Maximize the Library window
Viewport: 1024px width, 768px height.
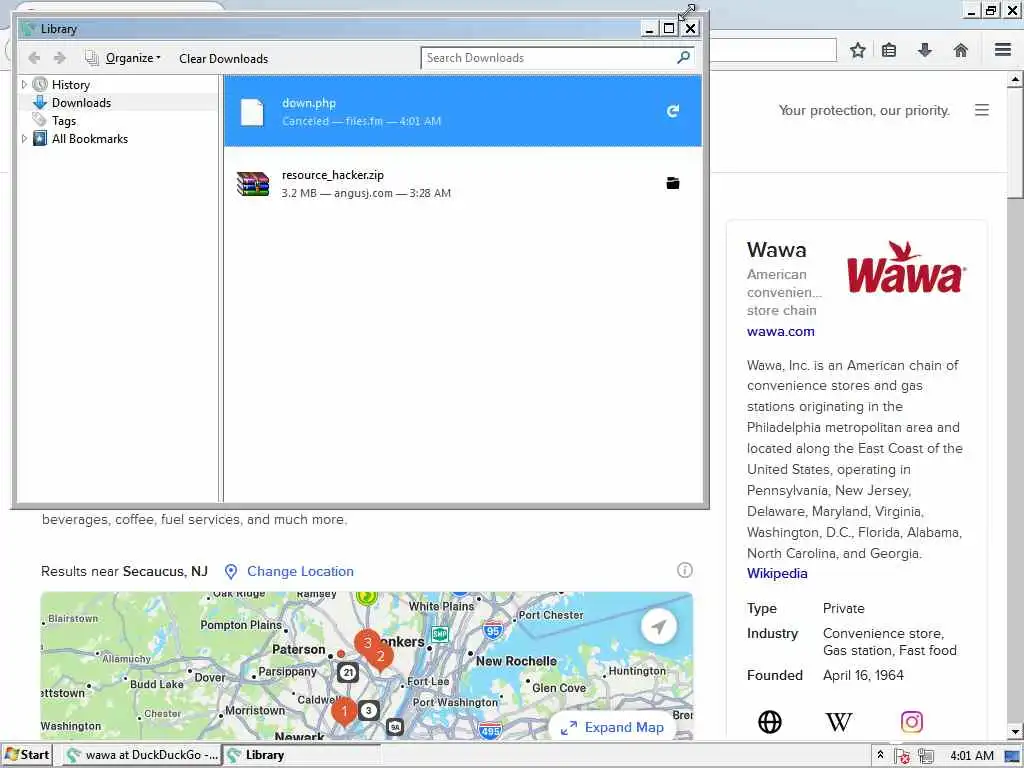pyautogui.click(x=669, y=28)
